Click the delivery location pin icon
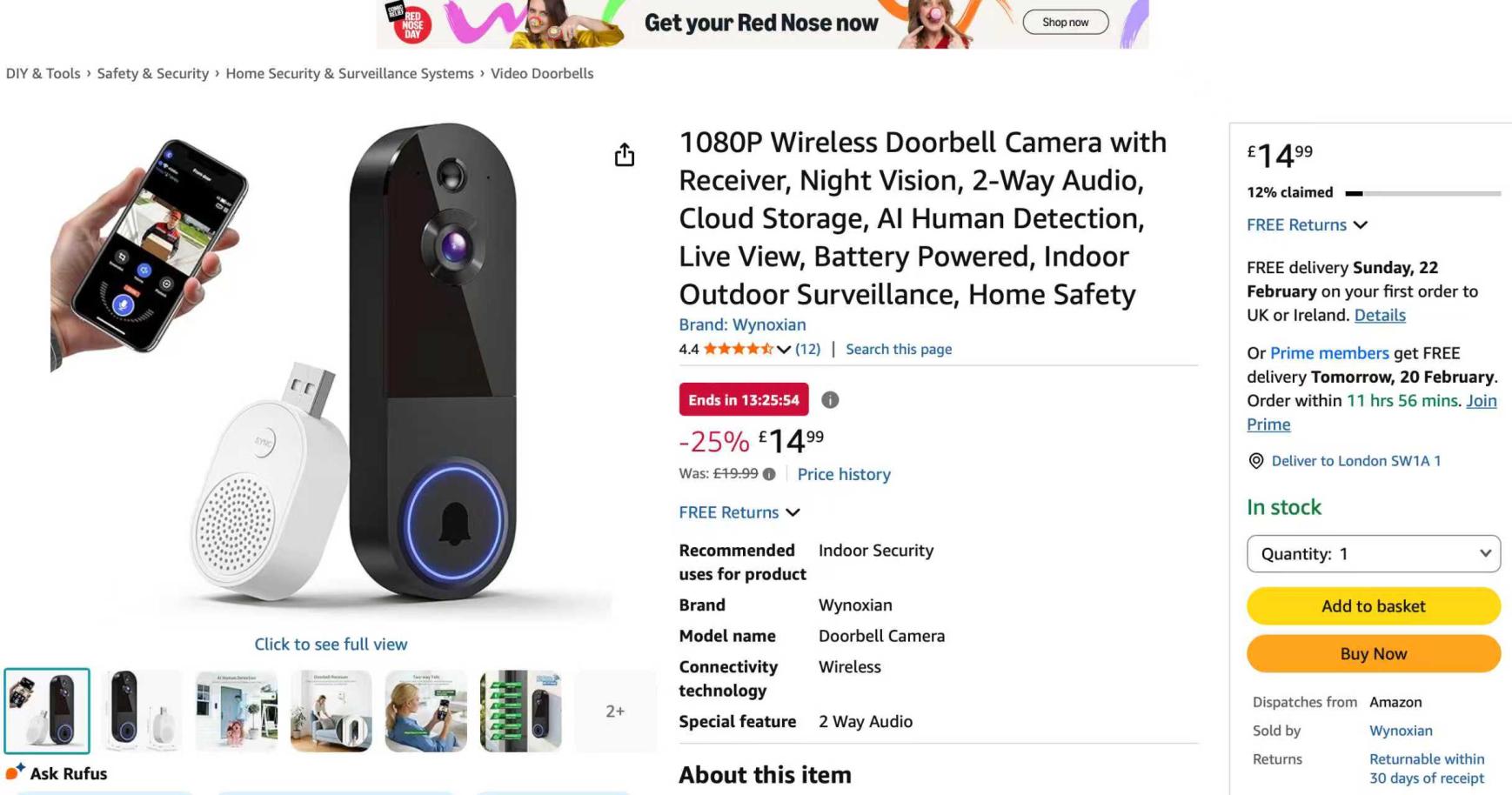 coord(1256,461)
